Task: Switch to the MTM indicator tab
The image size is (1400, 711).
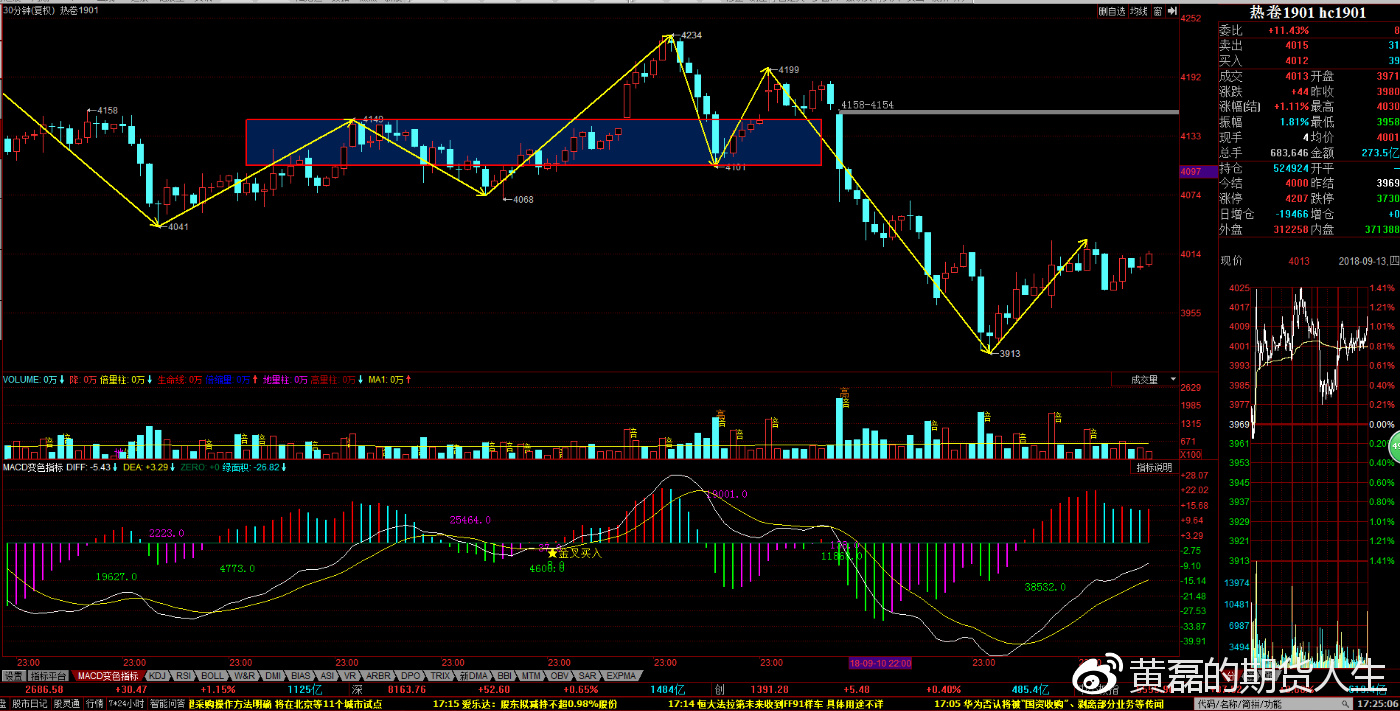Action: [532, 676]
